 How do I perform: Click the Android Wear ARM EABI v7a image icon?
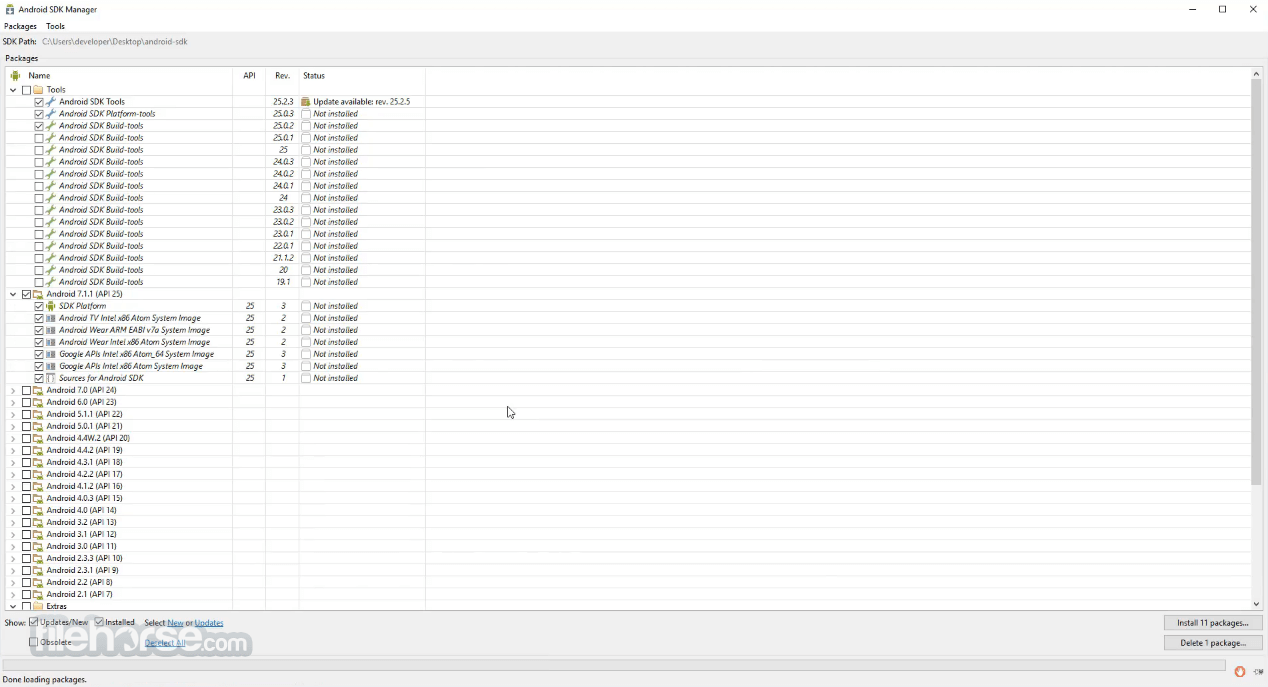(x=51, y=330)
